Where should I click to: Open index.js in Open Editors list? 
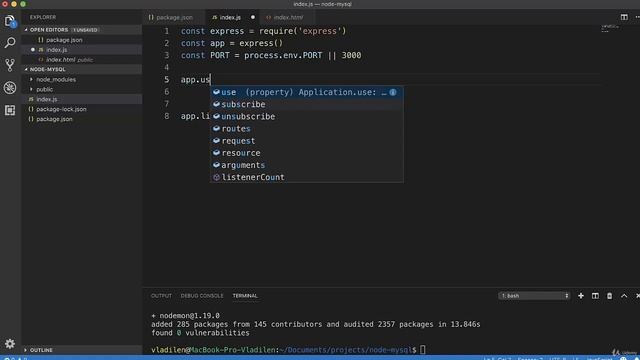coord(82,49)
